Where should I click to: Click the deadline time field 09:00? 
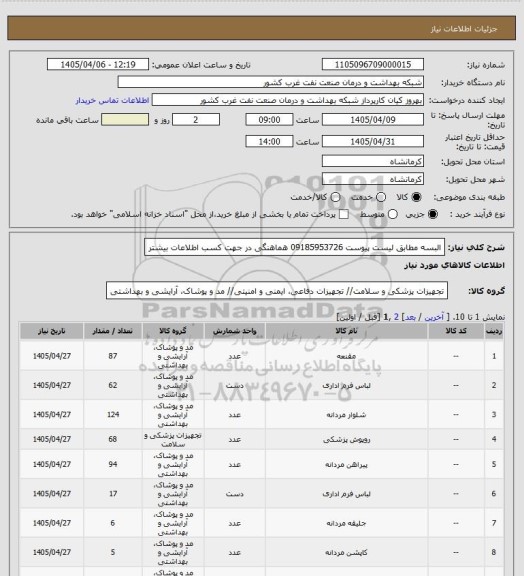click(269, 120)
